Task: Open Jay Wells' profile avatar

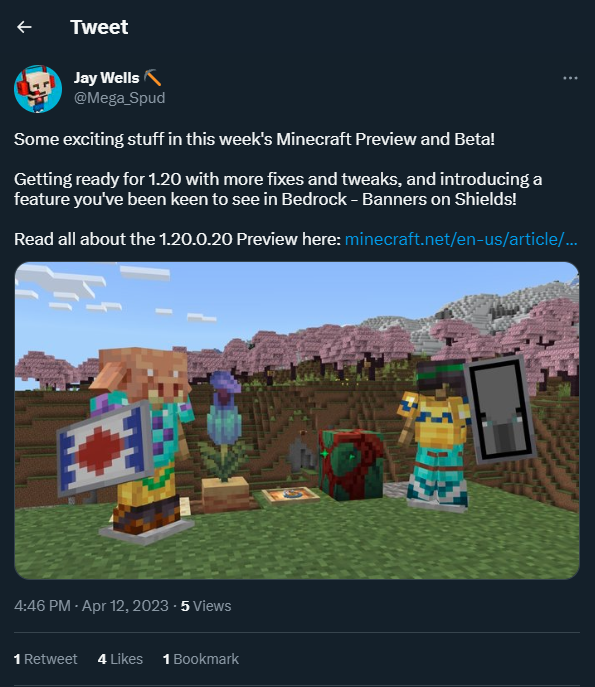Action: pyautogui.click(x=38, y=89)
